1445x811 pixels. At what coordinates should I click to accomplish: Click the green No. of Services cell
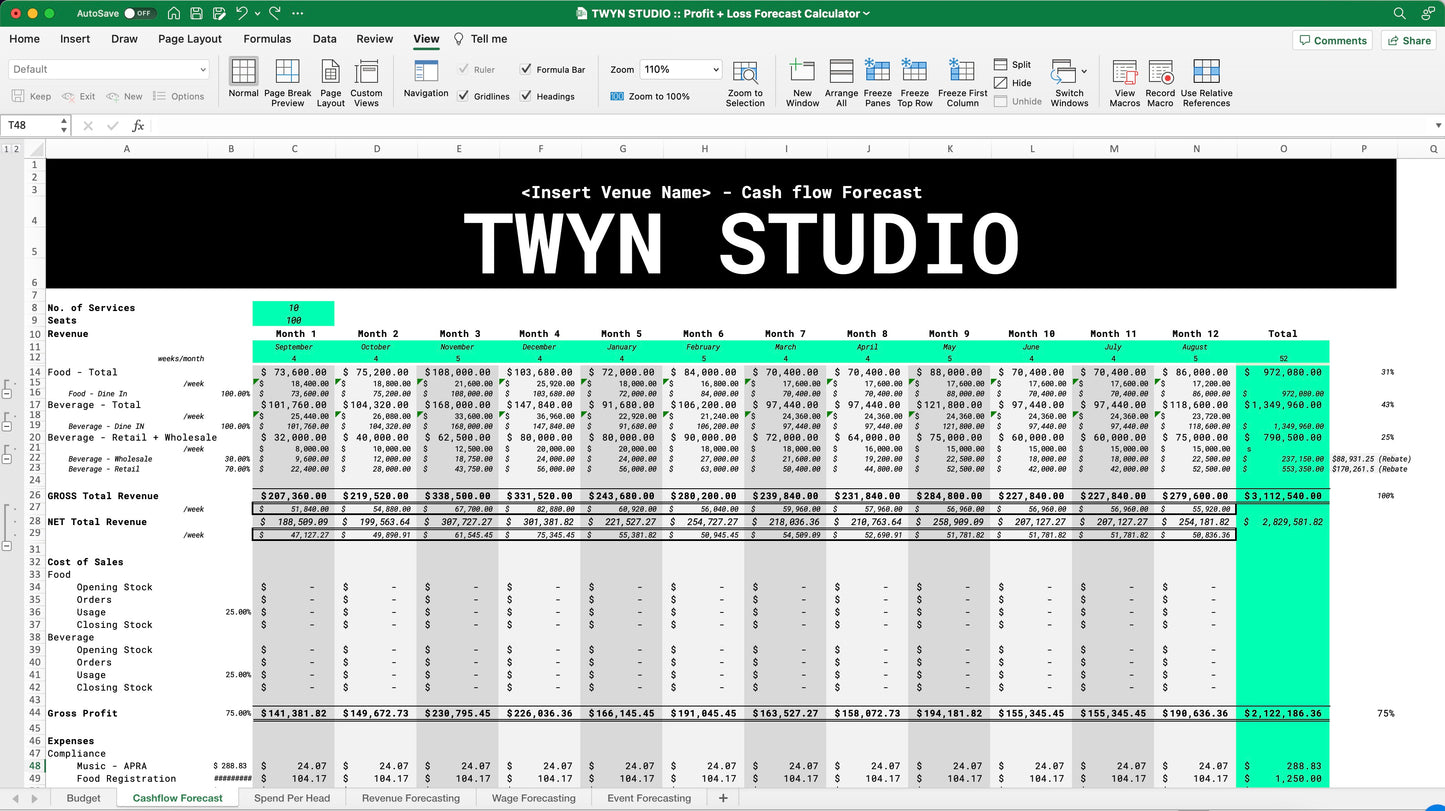point(294,308)
